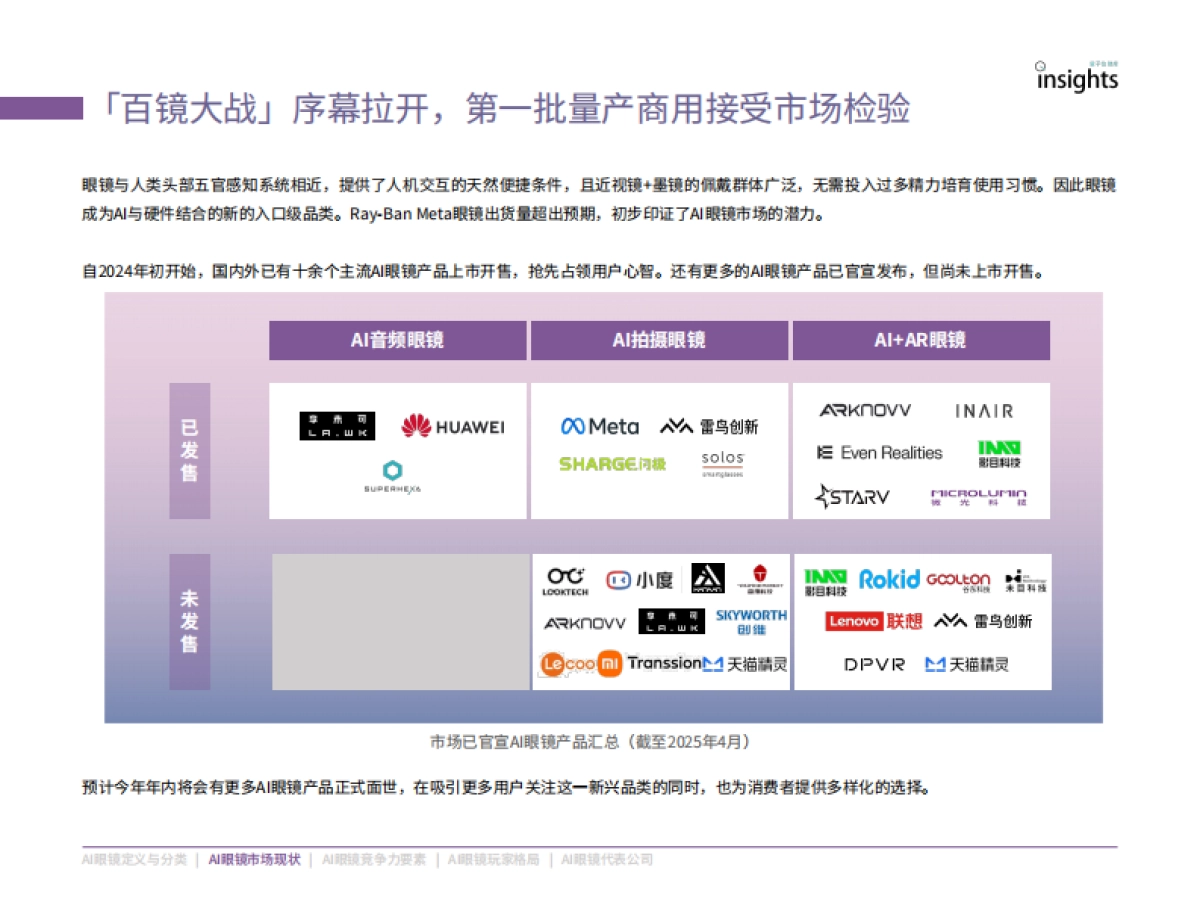Screen dimensions: 1200x899
Task: Open the AI眼镜竞争力要素 section
Action: pyautogui.click(x=375, y=858)
